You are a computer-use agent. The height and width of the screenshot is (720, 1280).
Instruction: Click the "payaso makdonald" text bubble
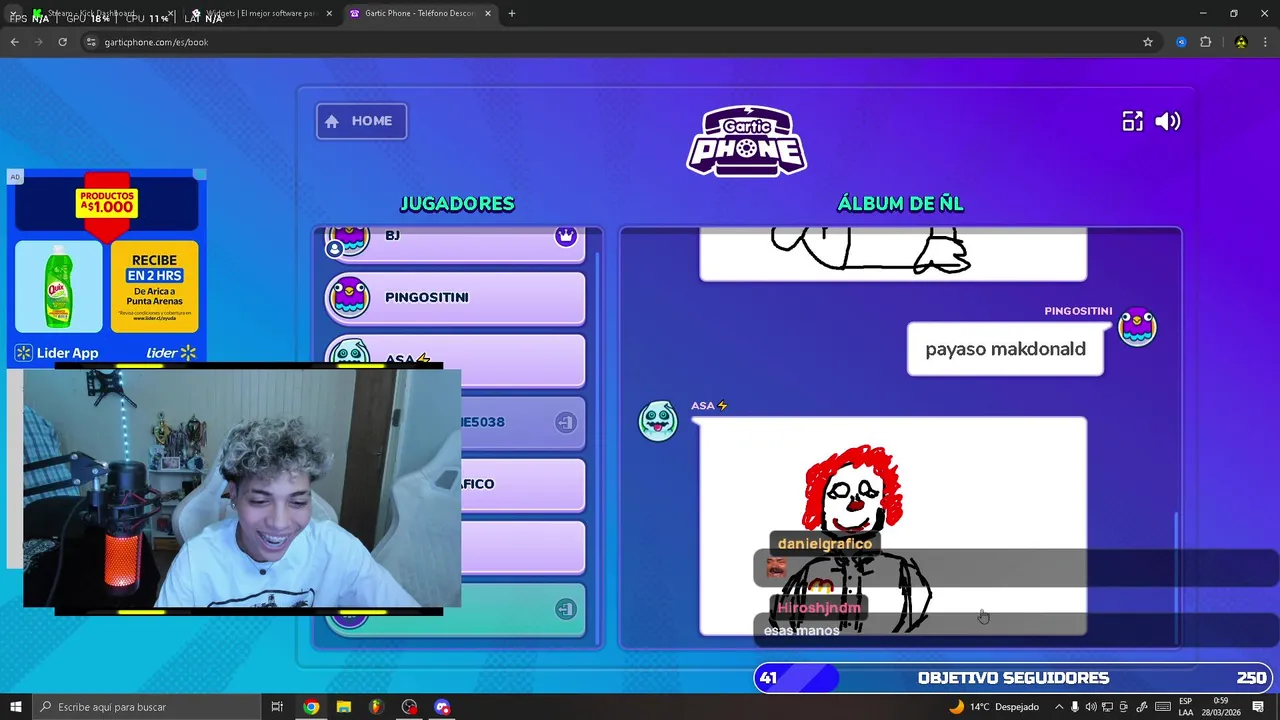point(1005,349)
